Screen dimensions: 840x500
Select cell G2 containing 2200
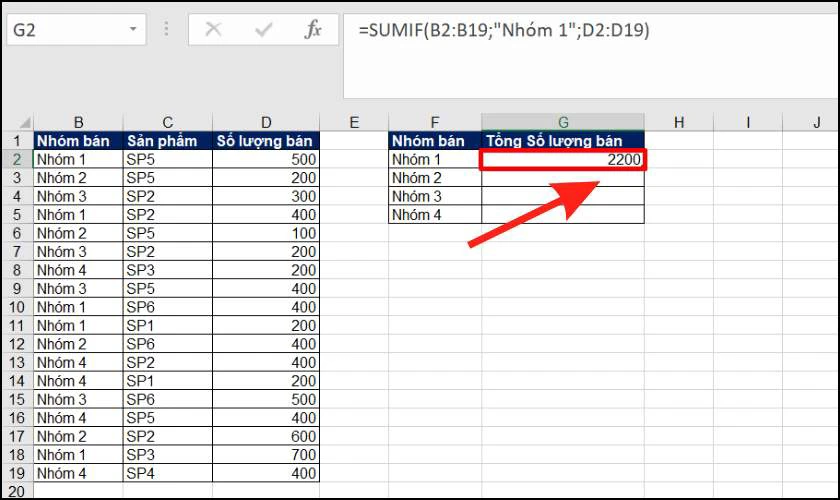[x=563, y=160]
